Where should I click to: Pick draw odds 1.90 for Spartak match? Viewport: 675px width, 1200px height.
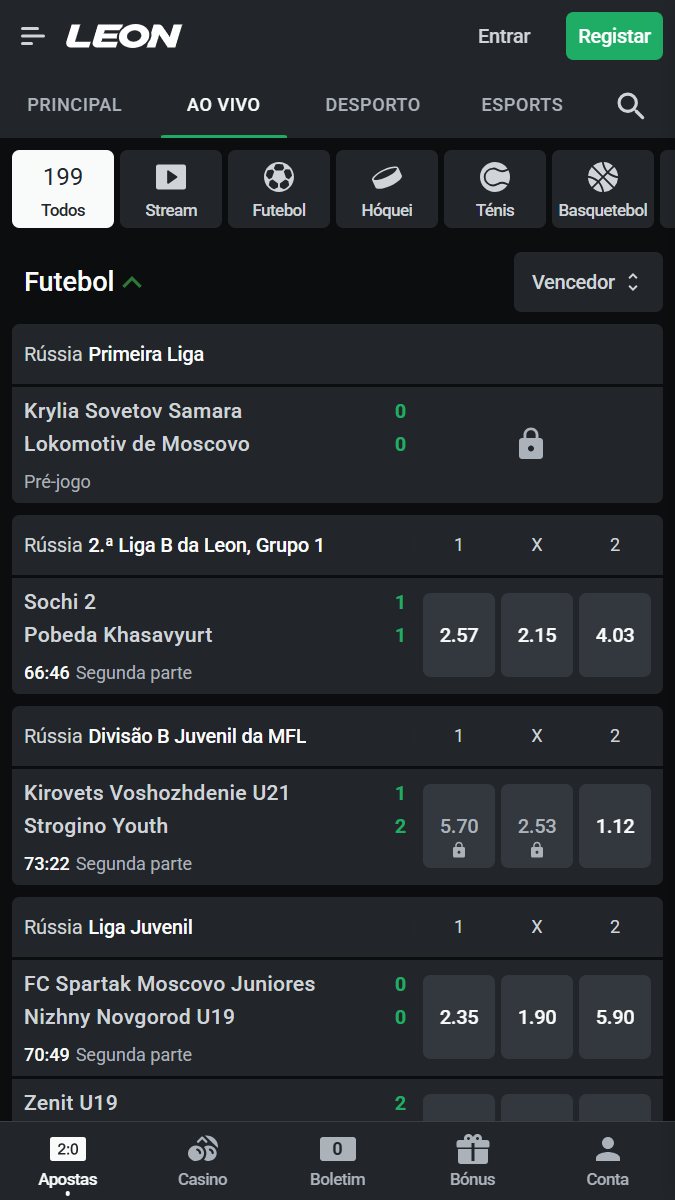pos(537,1017)
